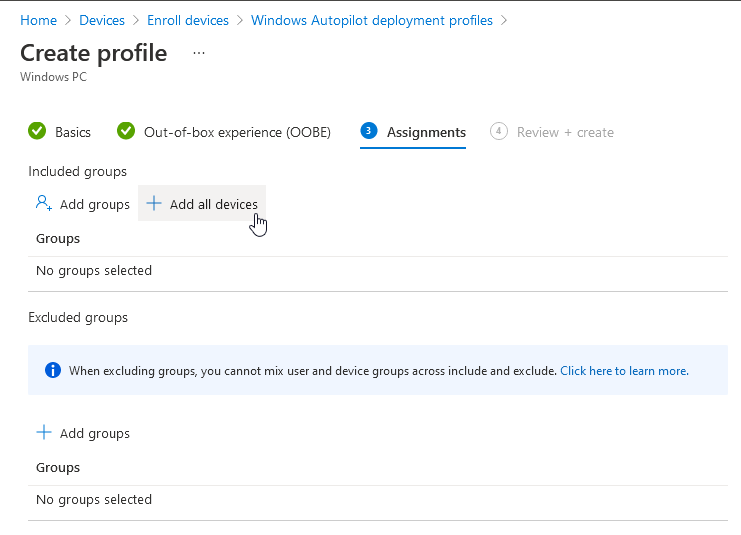This screenshot has height=535, width=741.
Task: Click Add all devices button text
Action: (213, 204)
